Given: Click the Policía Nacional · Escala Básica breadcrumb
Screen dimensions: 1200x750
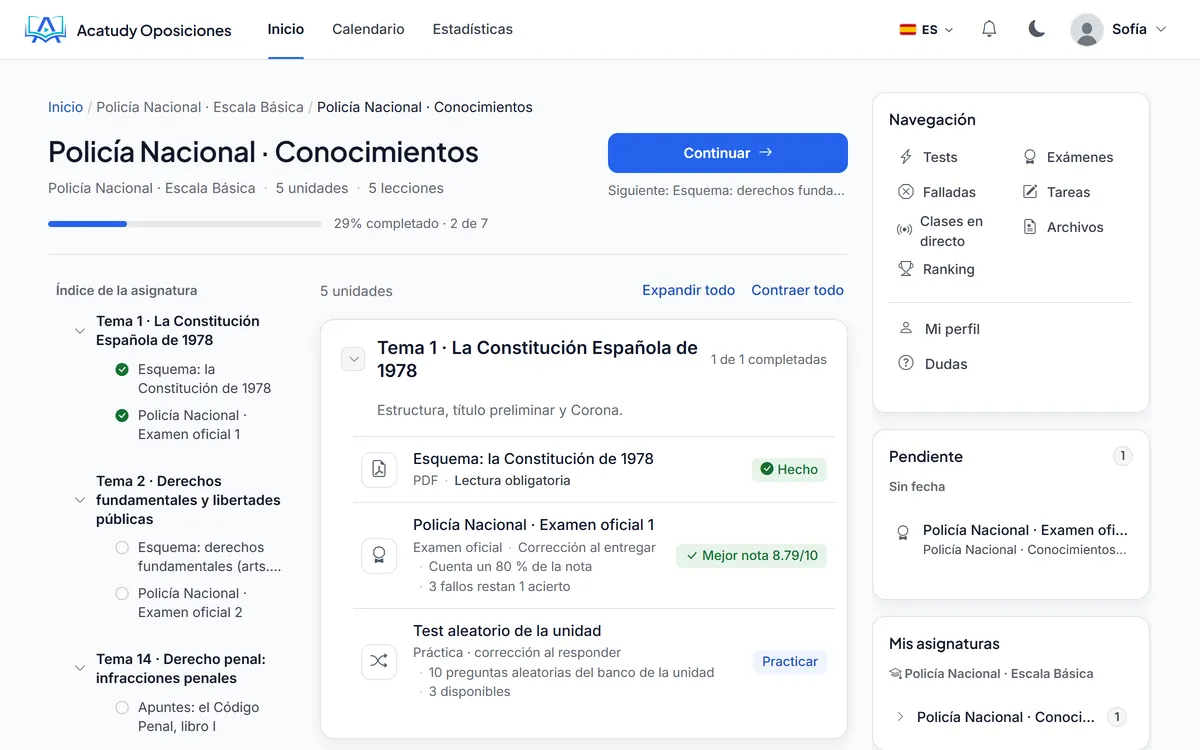Looking at the screenshot, I should (x=200, y=107).
